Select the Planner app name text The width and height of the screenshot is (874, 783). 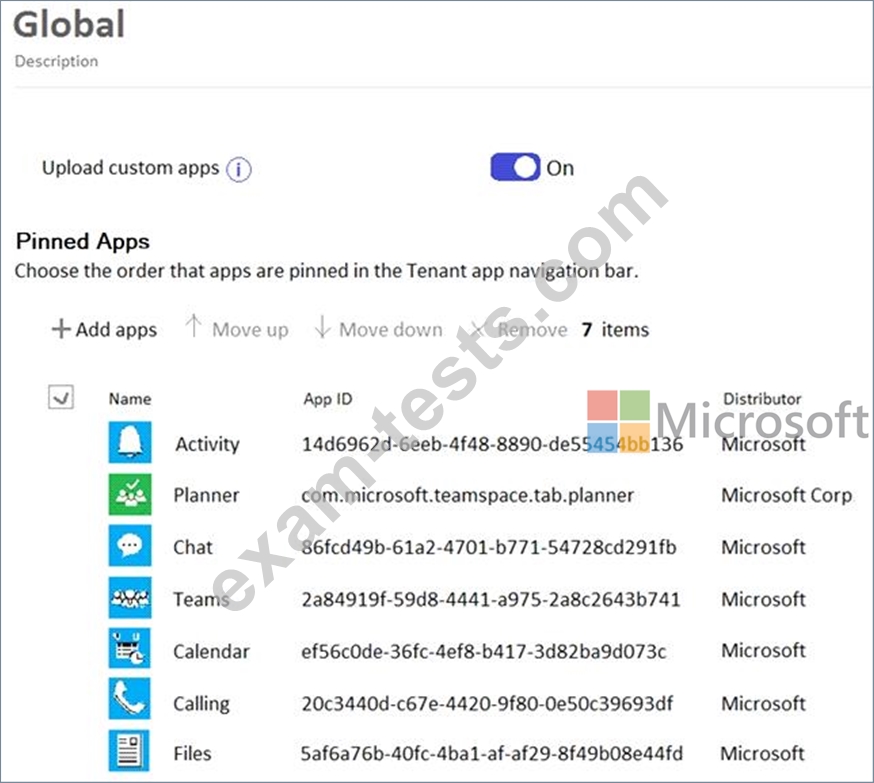point(206,495)
